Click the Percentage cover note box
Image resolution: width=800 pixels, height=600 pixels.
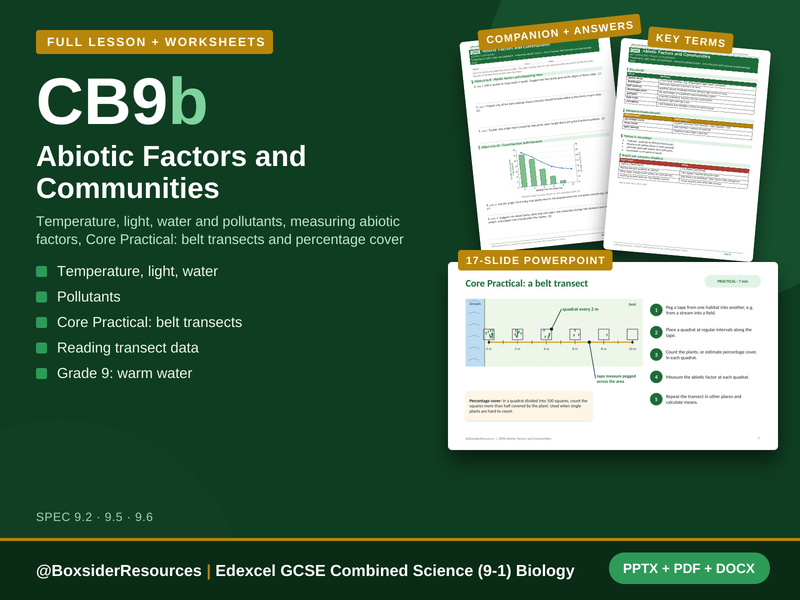tap(529, 406)
